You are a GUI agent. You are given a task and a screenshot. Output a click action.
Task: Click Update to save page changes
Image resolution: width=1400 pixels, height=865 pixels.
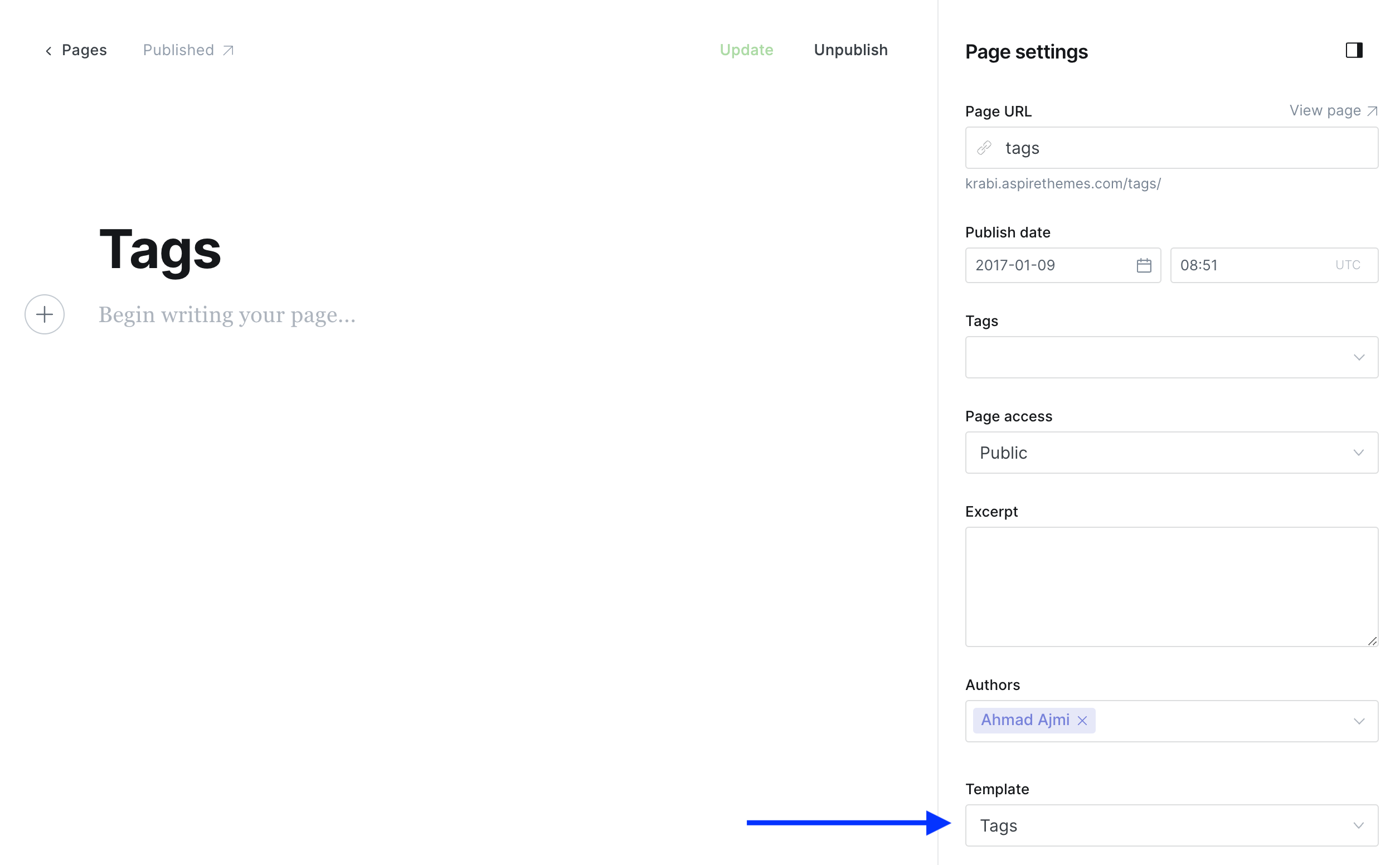click(747, 50)
